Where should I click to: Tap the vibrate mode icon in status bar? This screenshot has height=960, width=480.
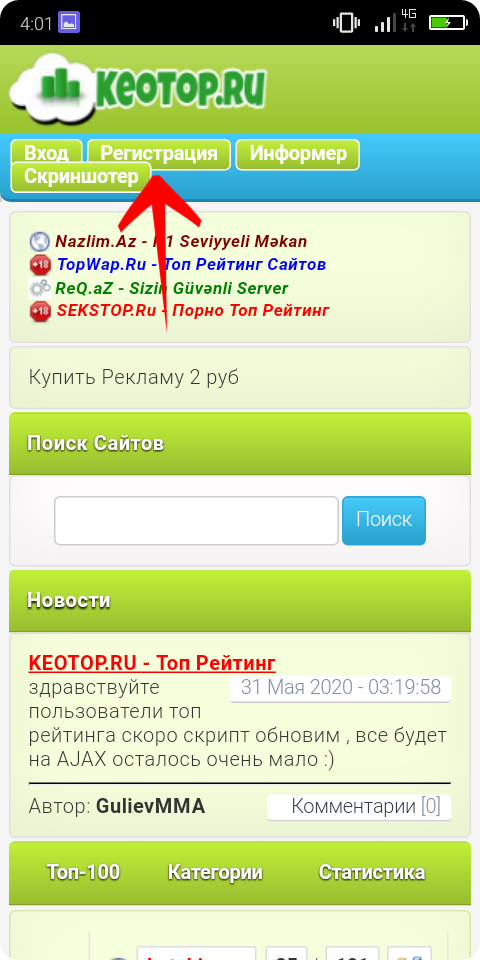coord(347,23)
